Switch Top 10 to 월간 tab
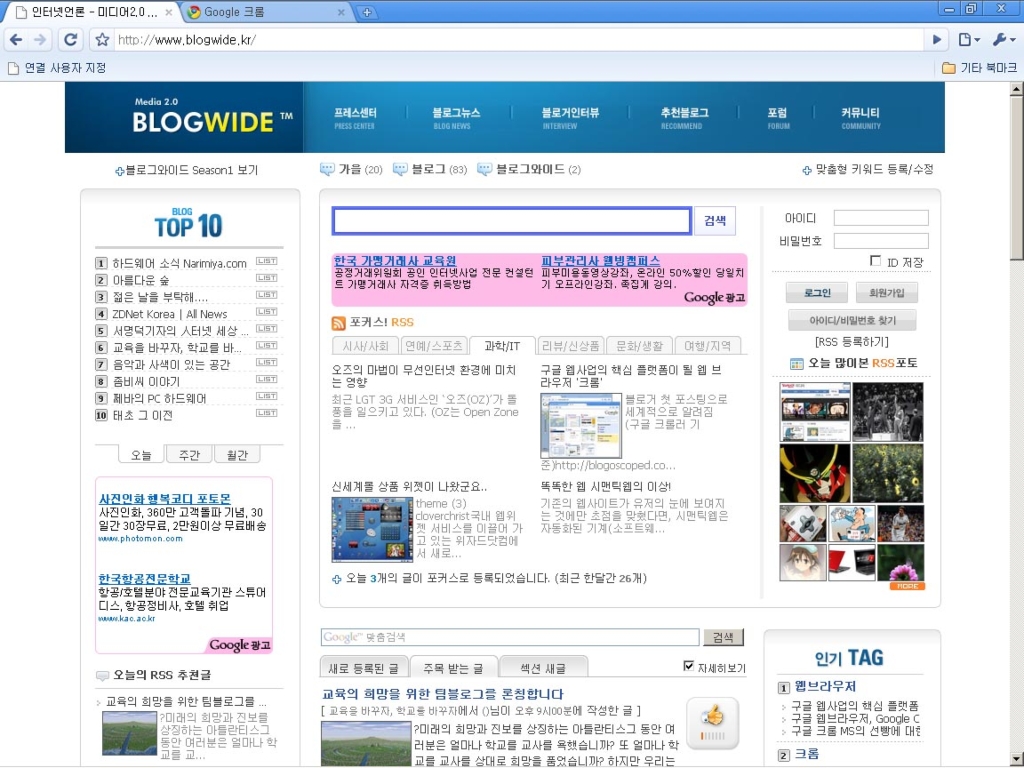 237,455
